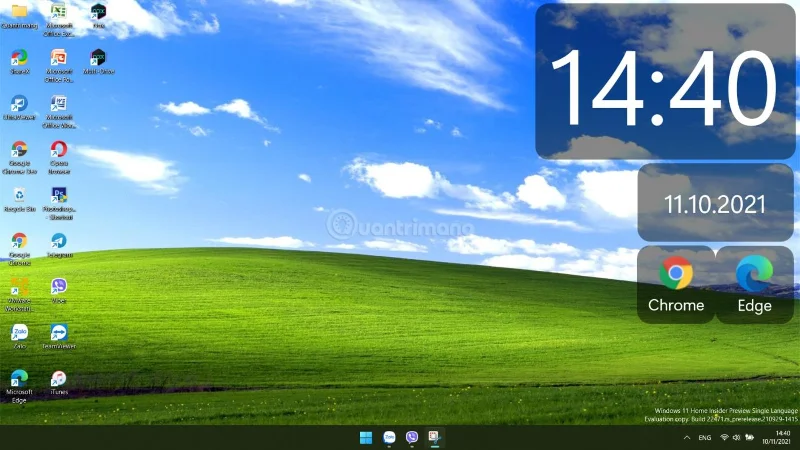Select the second-row black hexagon shortcut icon
Screen dimensions: 800x450
pyautogui.click(x=98, y=57)
